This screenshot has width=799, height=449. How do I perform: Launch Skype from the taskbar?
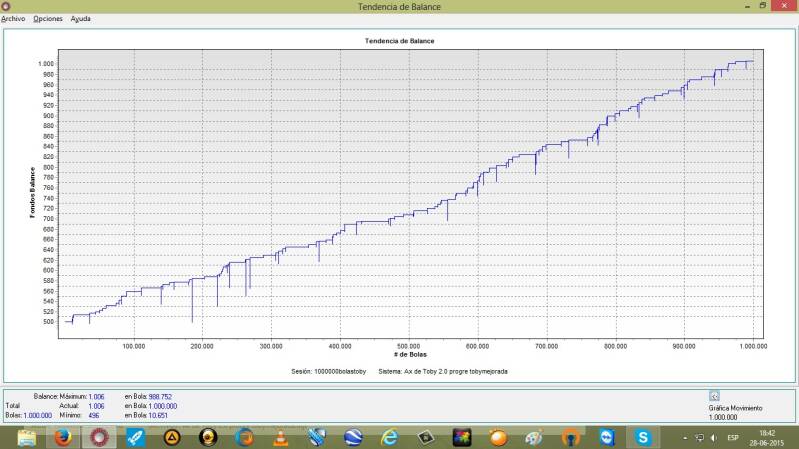[x=643, y=437]
